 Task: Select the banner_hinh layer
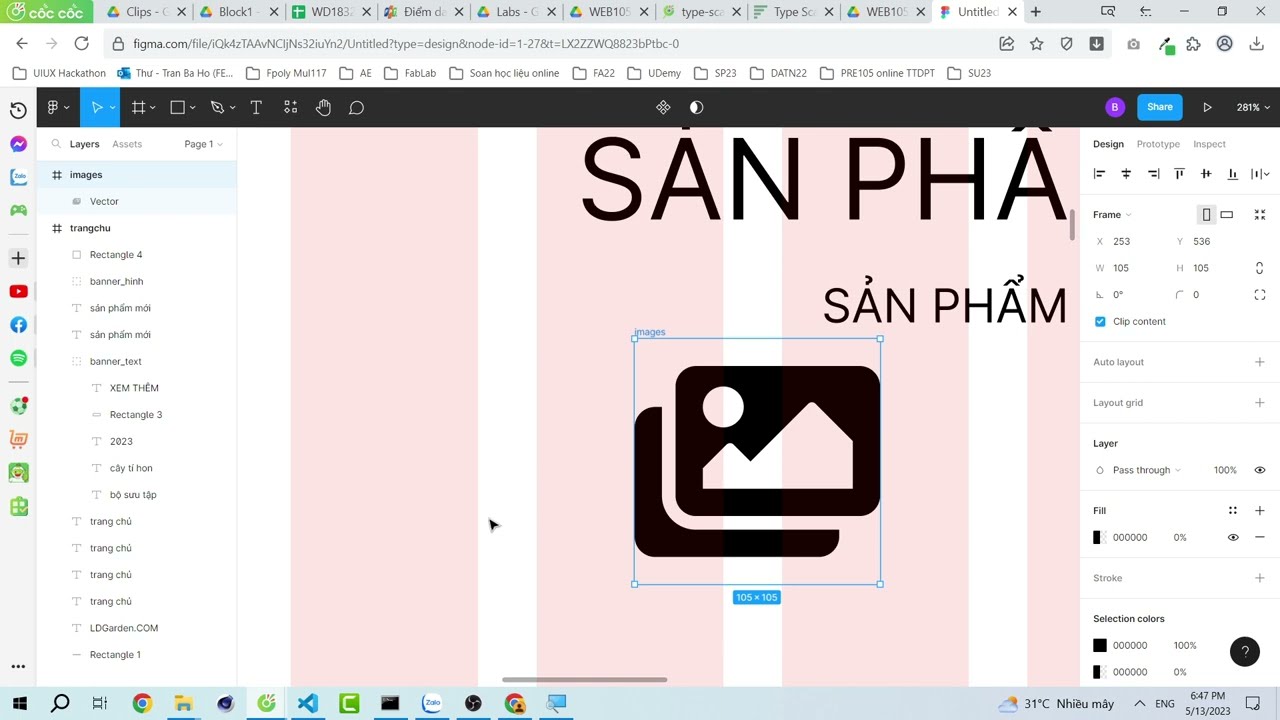(x=137, y=281)
